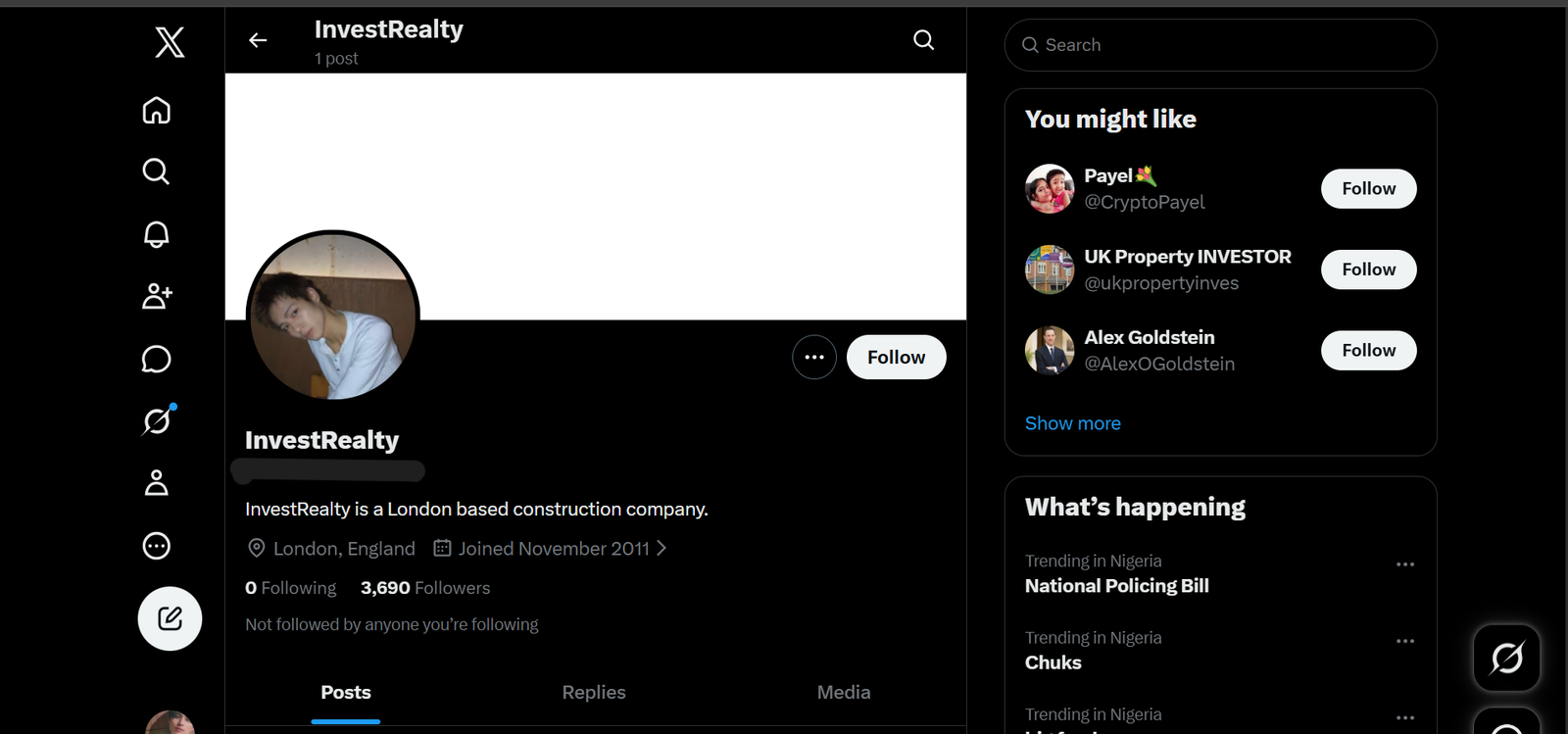This screenshot has width=1568, height=734.
Task: Open Chat messages bubble icon
Action: click(157, 359)
